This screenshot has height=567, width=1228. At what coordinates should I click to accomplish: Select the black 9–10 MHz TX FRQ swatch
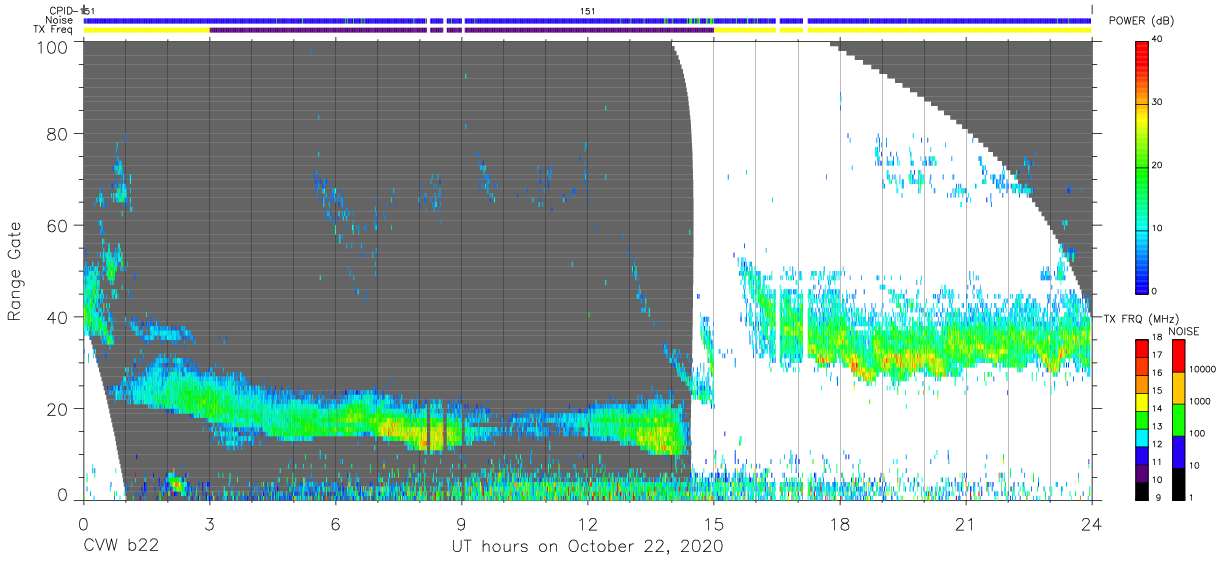click(x=1141, y=491)
